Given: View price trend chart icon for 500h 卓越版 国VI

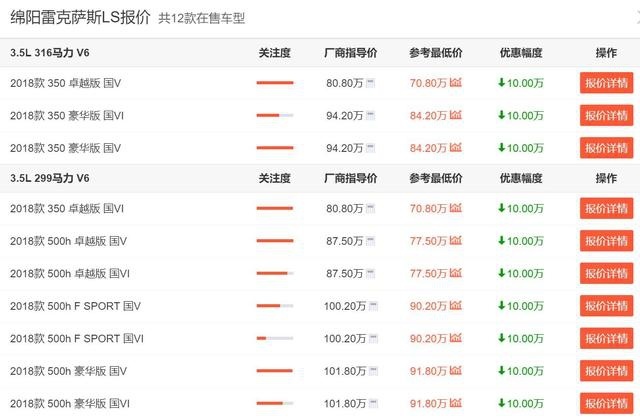Looking at the screenshot, I should pyautogui.click(x=456, y=273).
